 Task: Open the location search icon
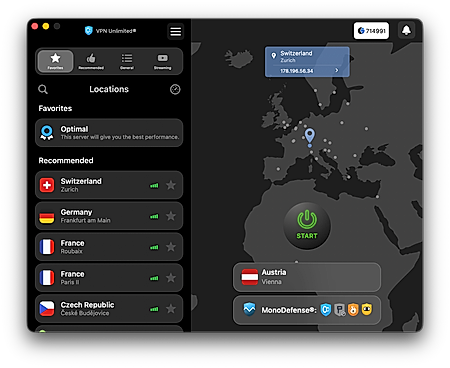43,89
